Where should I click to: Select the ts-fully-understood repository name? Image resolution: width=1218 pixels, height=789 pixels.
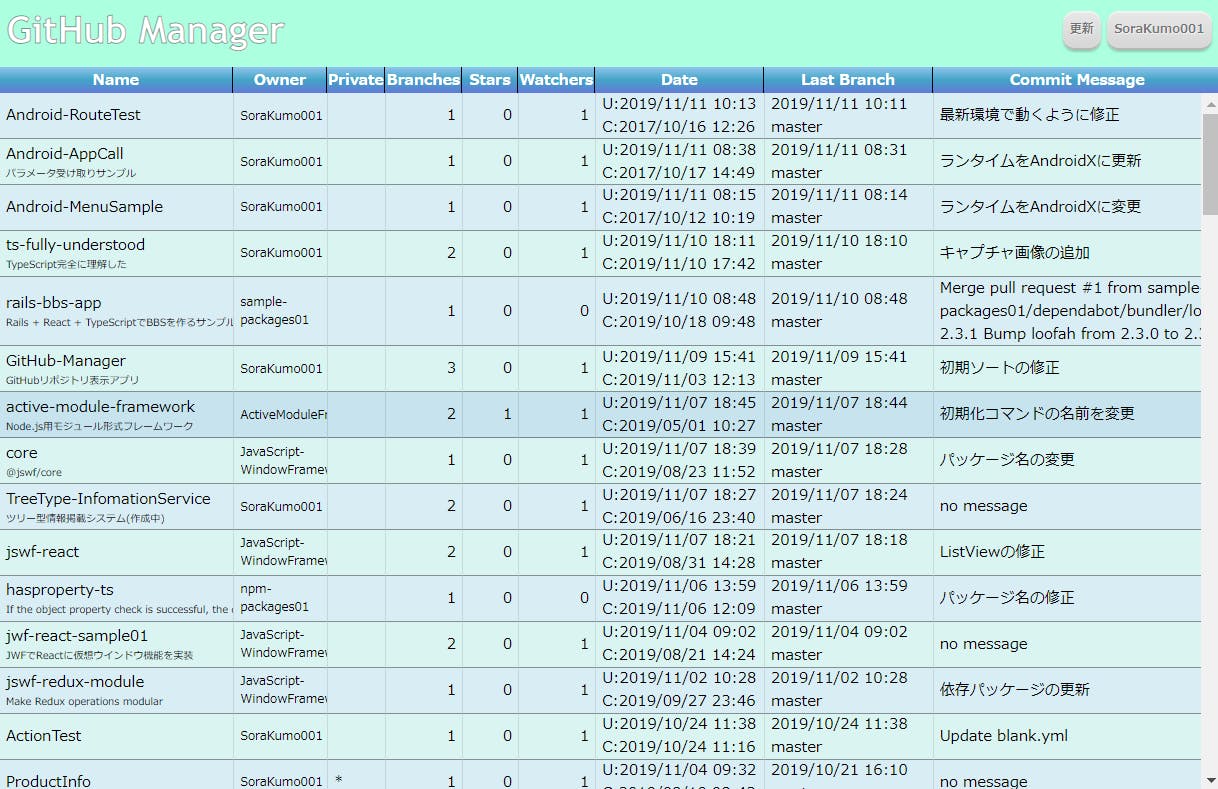click(75, 245)
